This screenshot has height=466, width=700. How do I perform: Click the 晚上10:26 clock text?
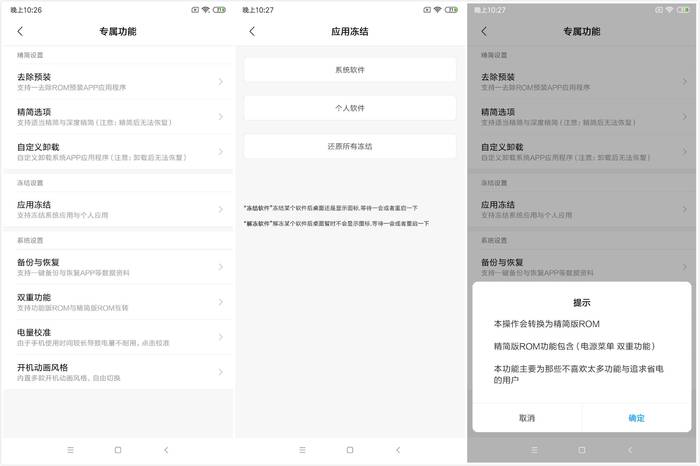click(x=26, y=10)
